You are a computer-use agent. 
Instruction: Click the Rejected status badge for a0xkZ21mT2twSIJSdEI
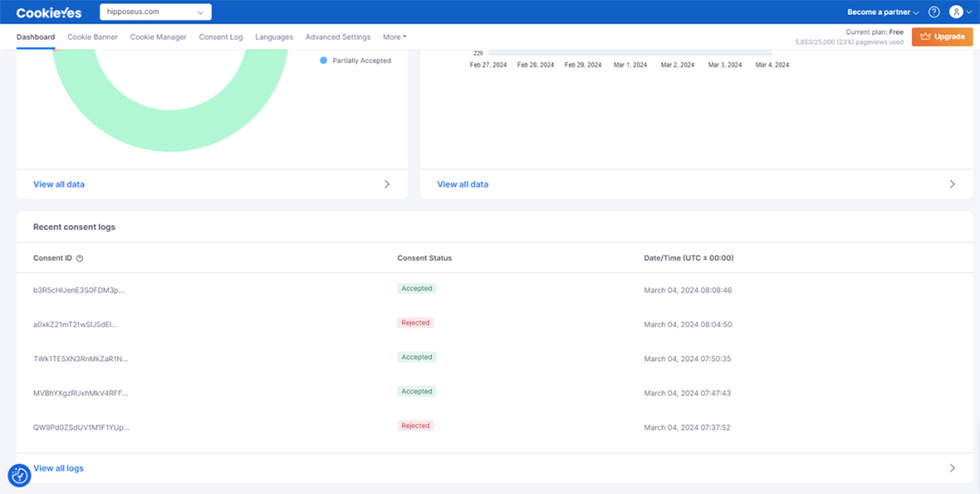[x=416, y=323]
